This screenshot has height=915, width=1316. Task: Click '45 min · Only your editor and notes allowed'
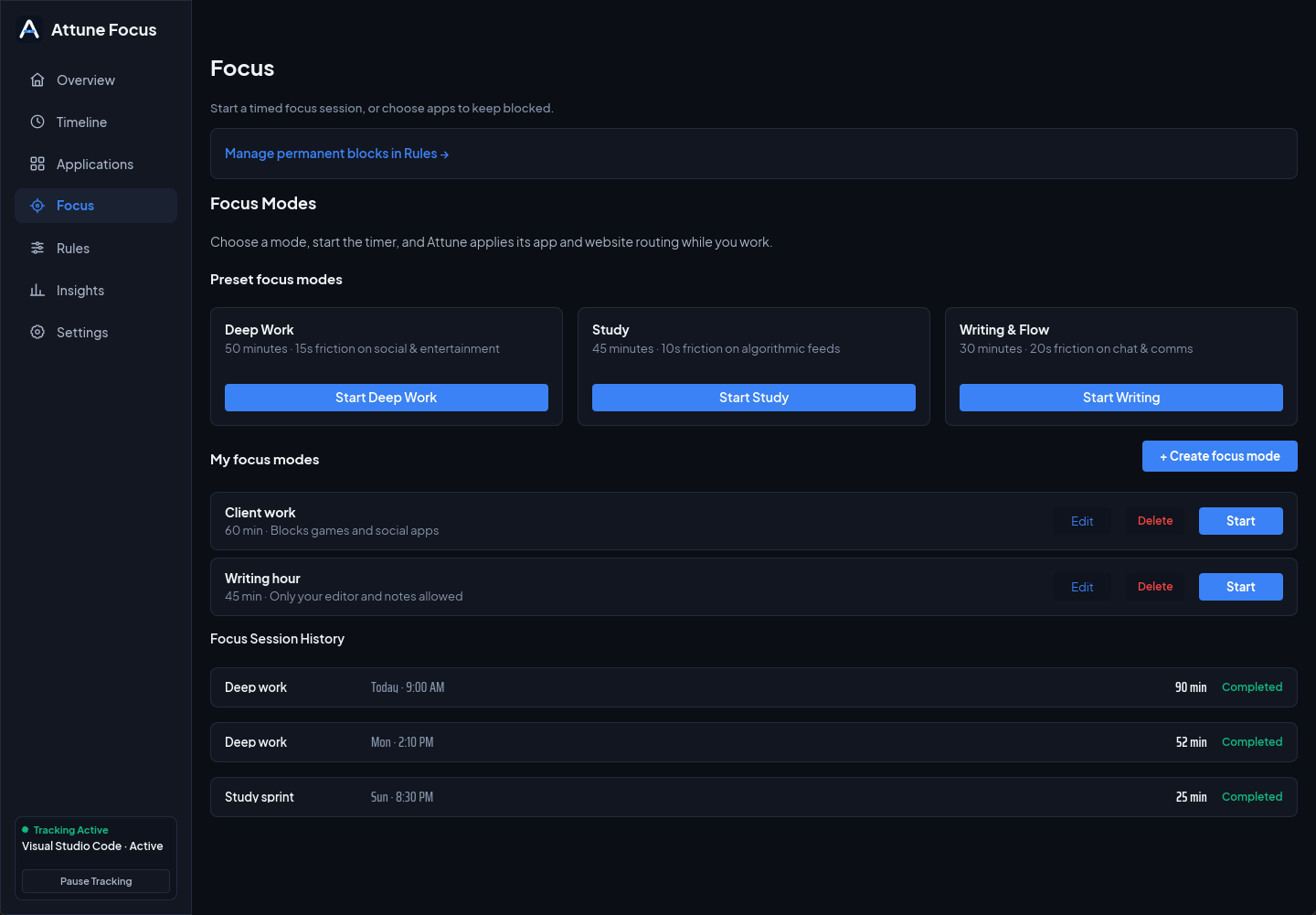pyautogui.click(x=344, y=597)
